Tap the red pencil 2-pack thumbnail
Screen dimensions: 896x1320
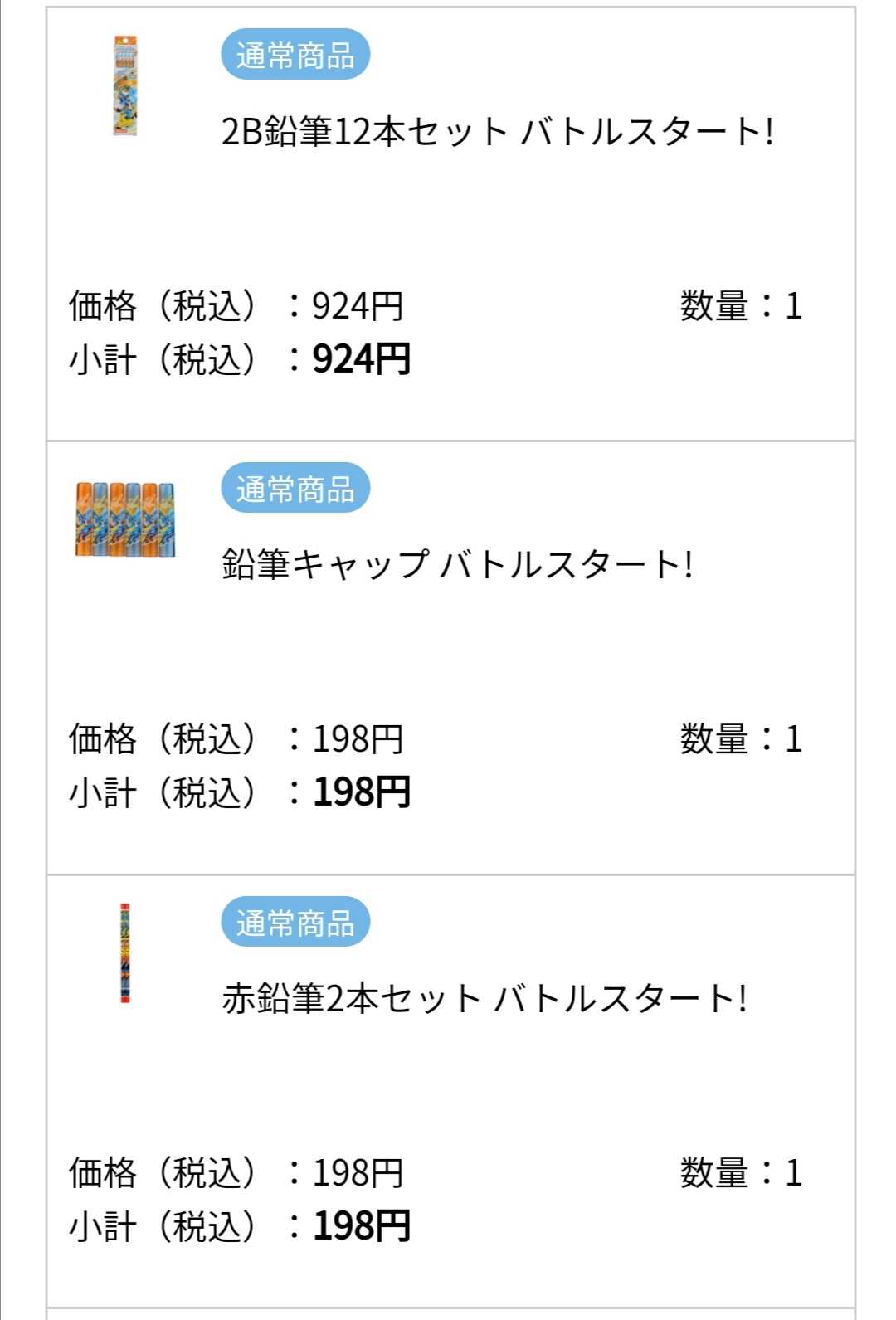pyautogui.click(x=125, y=953)
